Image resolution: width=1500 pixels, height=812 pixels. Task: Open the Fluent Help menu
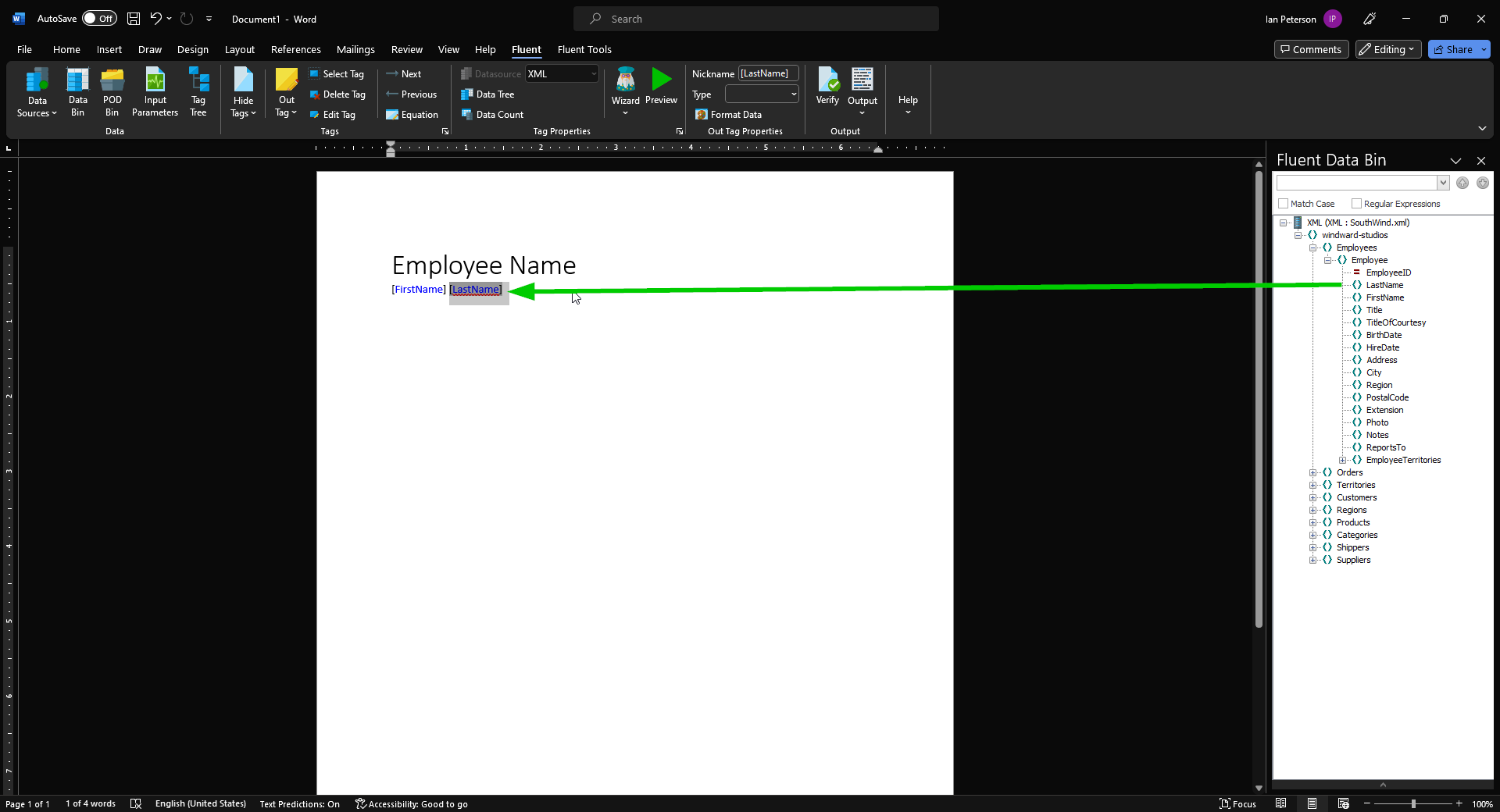pyautogui.click(x=908, y=92)
